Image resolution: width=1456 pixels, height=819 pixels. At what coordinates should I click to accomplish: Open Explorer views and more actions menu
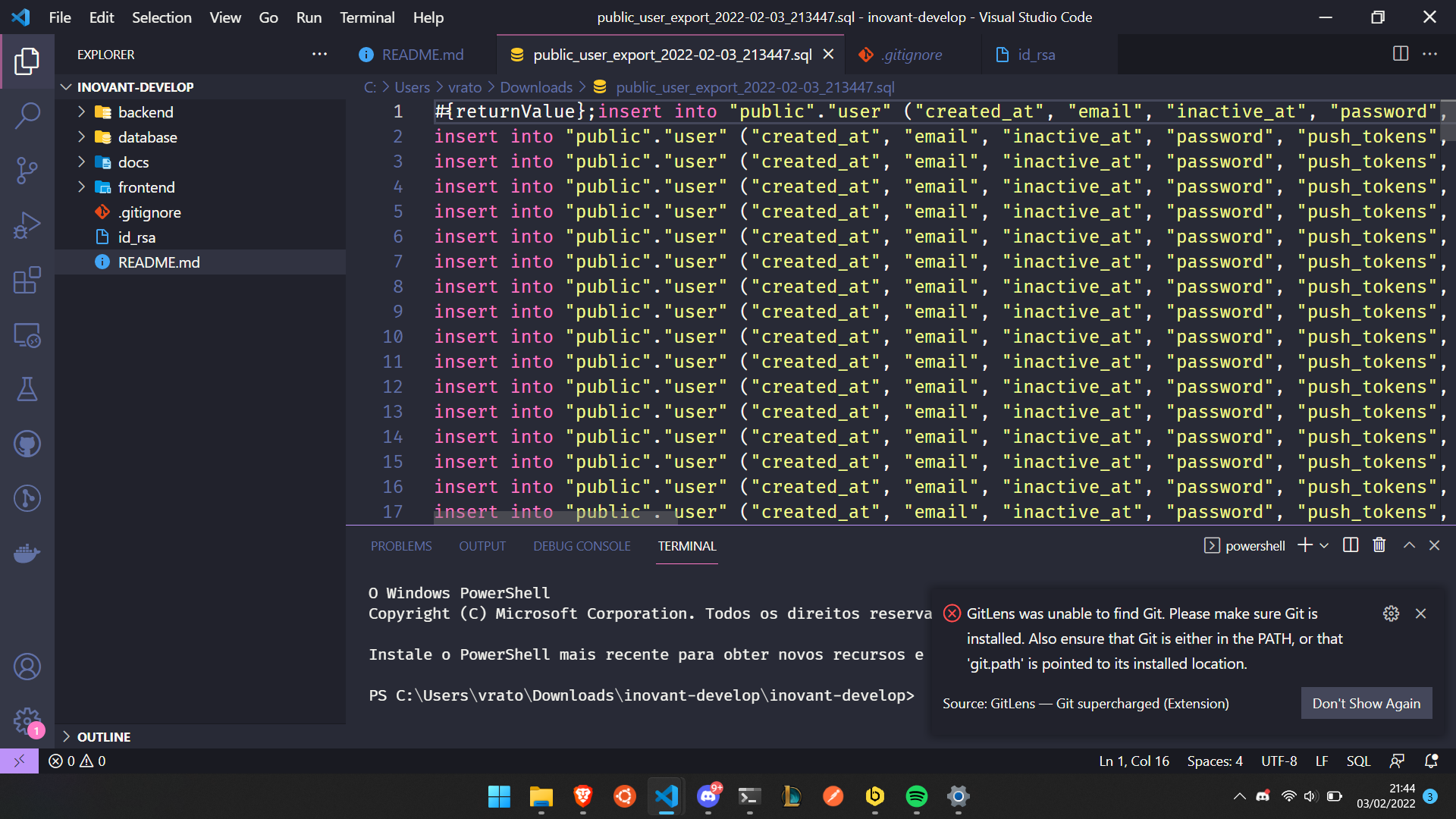tap(319, 54)
